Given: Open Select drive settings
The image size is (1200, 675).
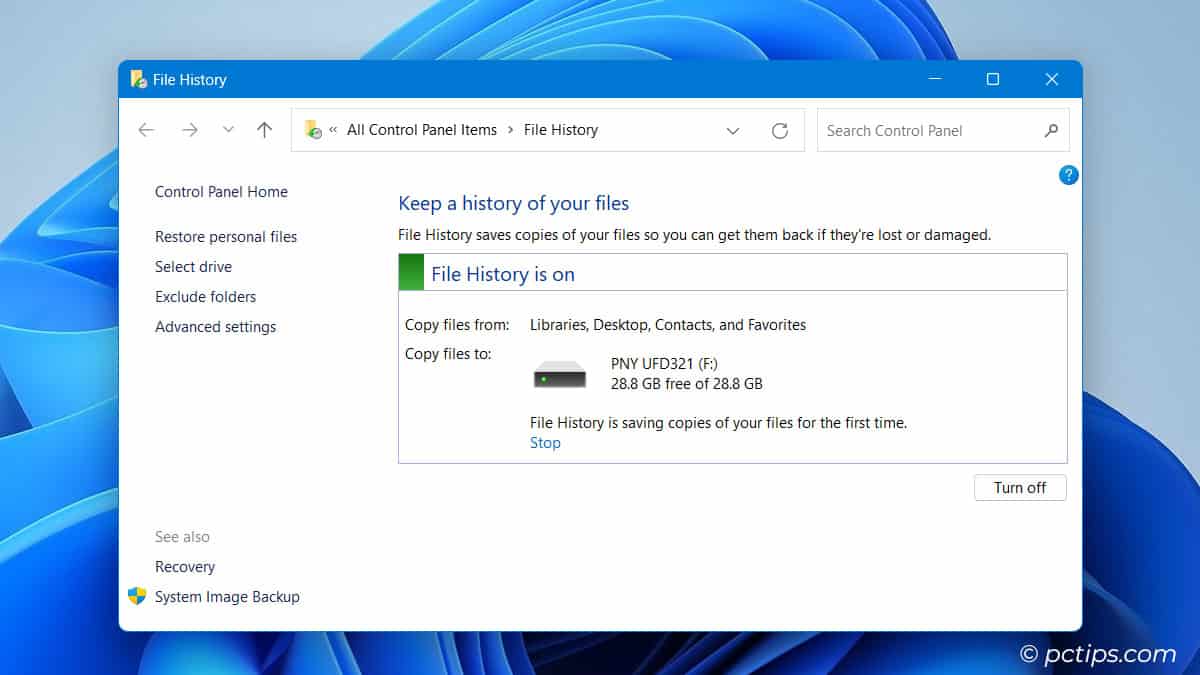Looking at the screenshot, I should tap(193, 266).
